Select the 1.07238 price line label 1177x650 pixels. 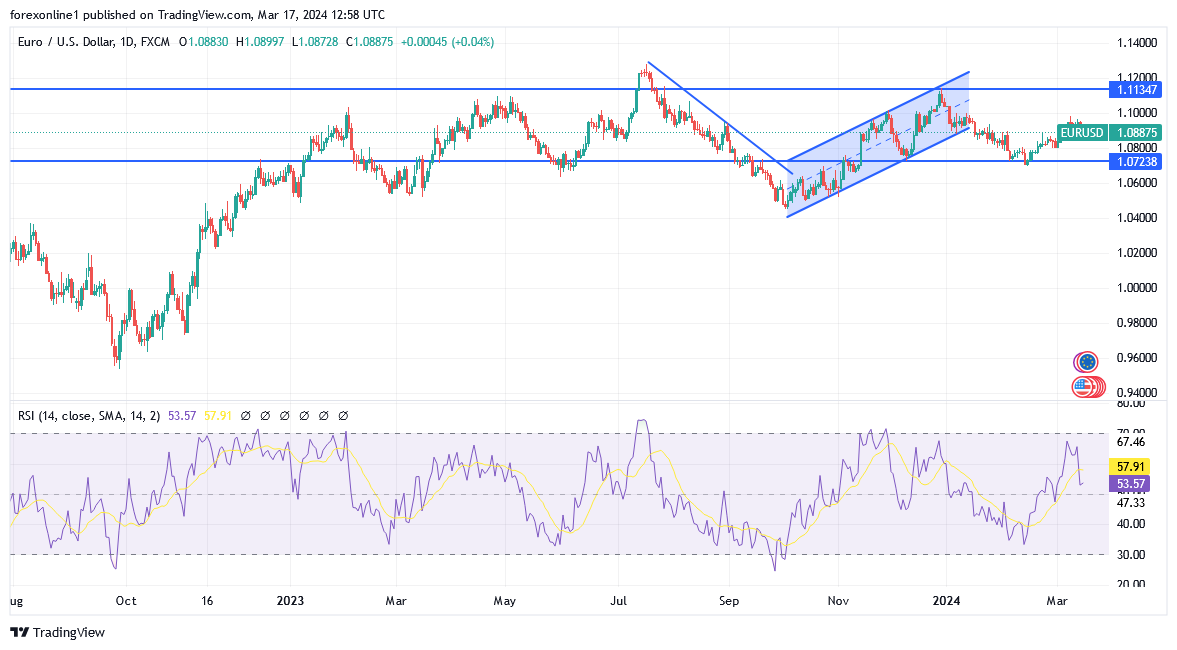(x=1135, y=161)
